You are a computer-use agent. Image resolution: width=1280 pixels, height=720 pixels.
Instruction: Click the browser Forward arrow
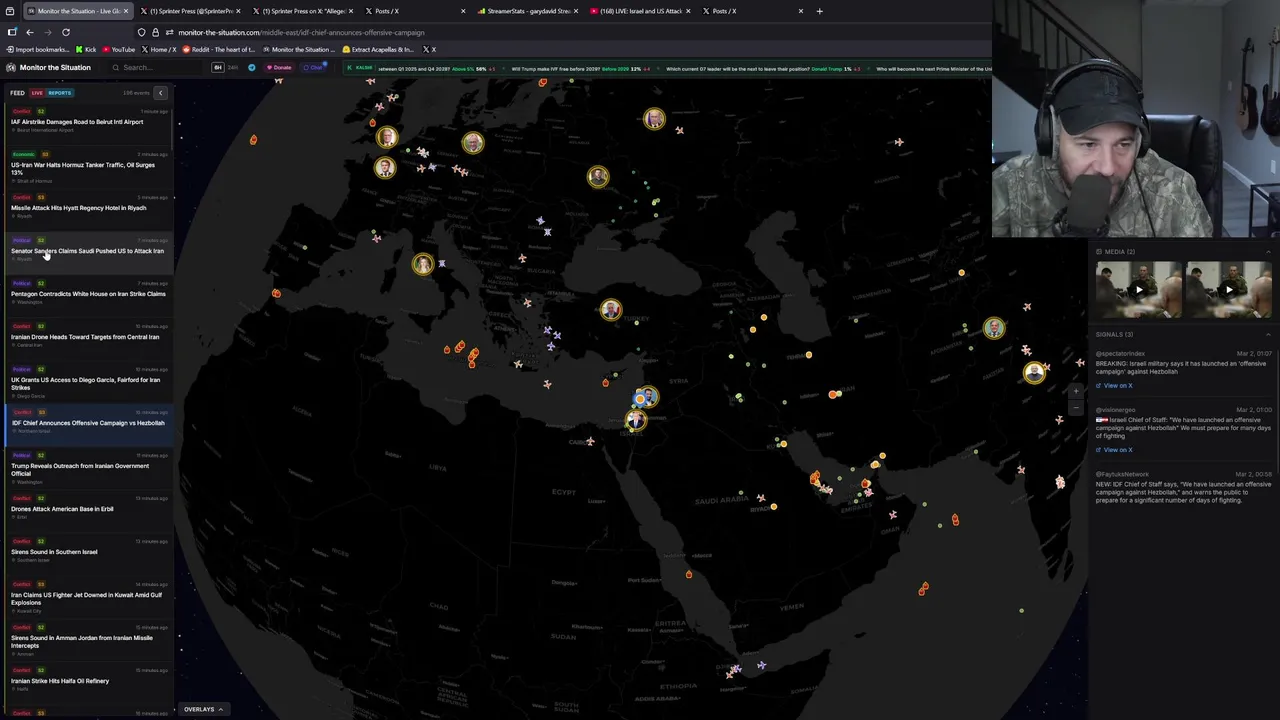(x=48, y=32)
